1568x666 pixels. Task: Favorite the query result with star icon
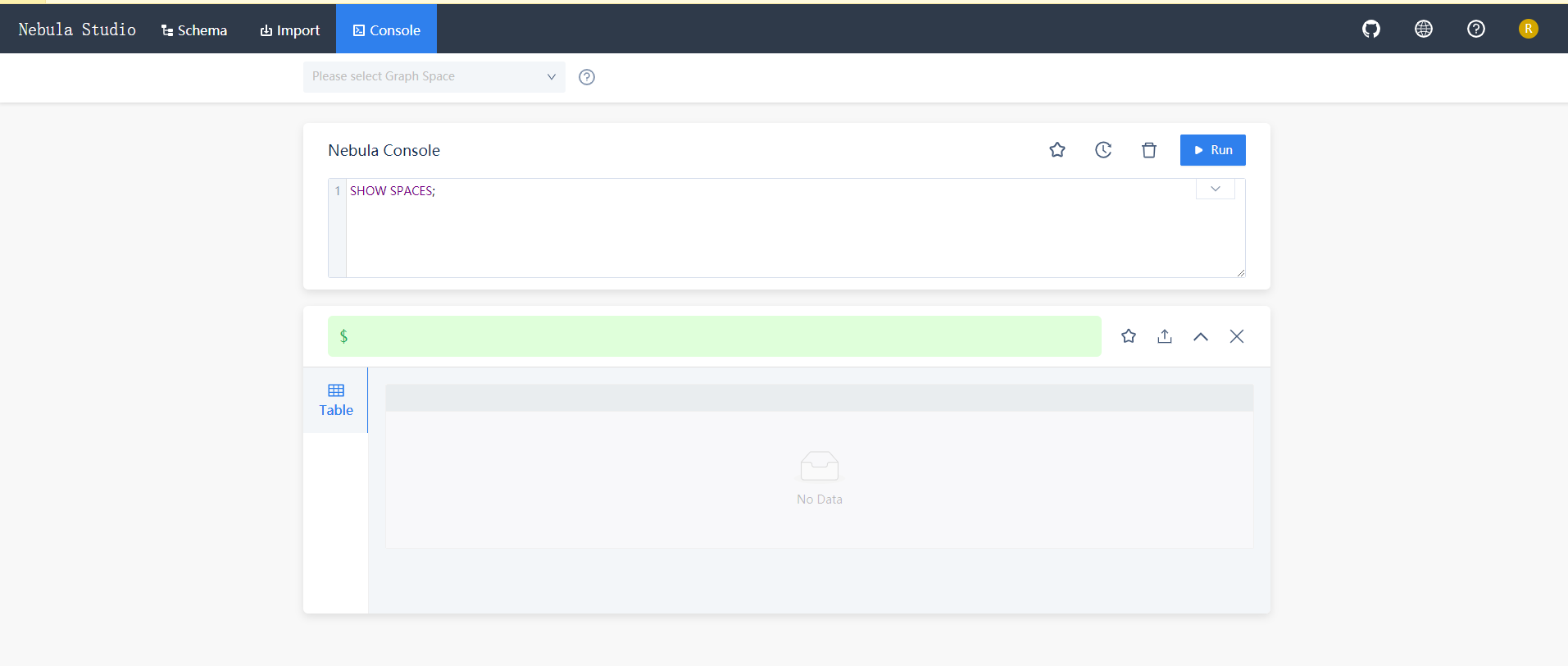[1129, 336]
